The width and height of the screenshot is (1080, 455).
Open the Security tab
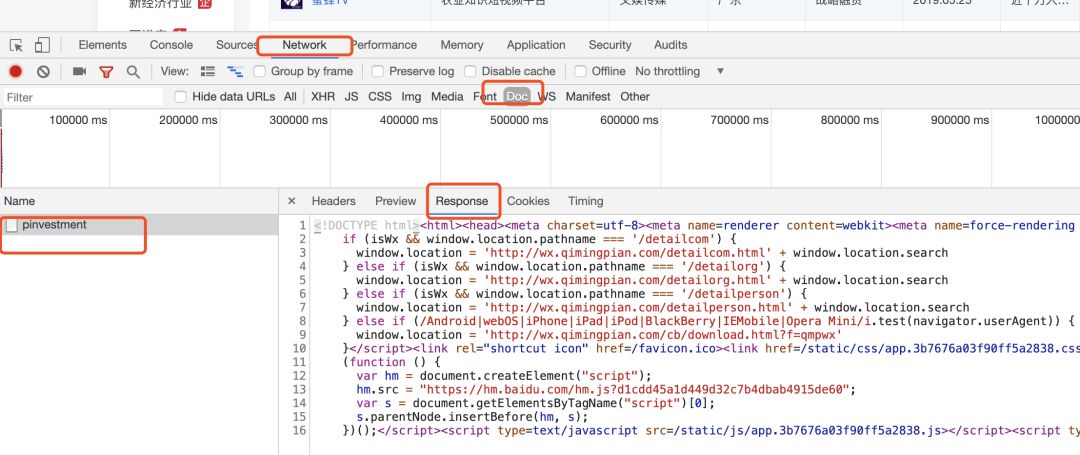(x=610, y=45)
